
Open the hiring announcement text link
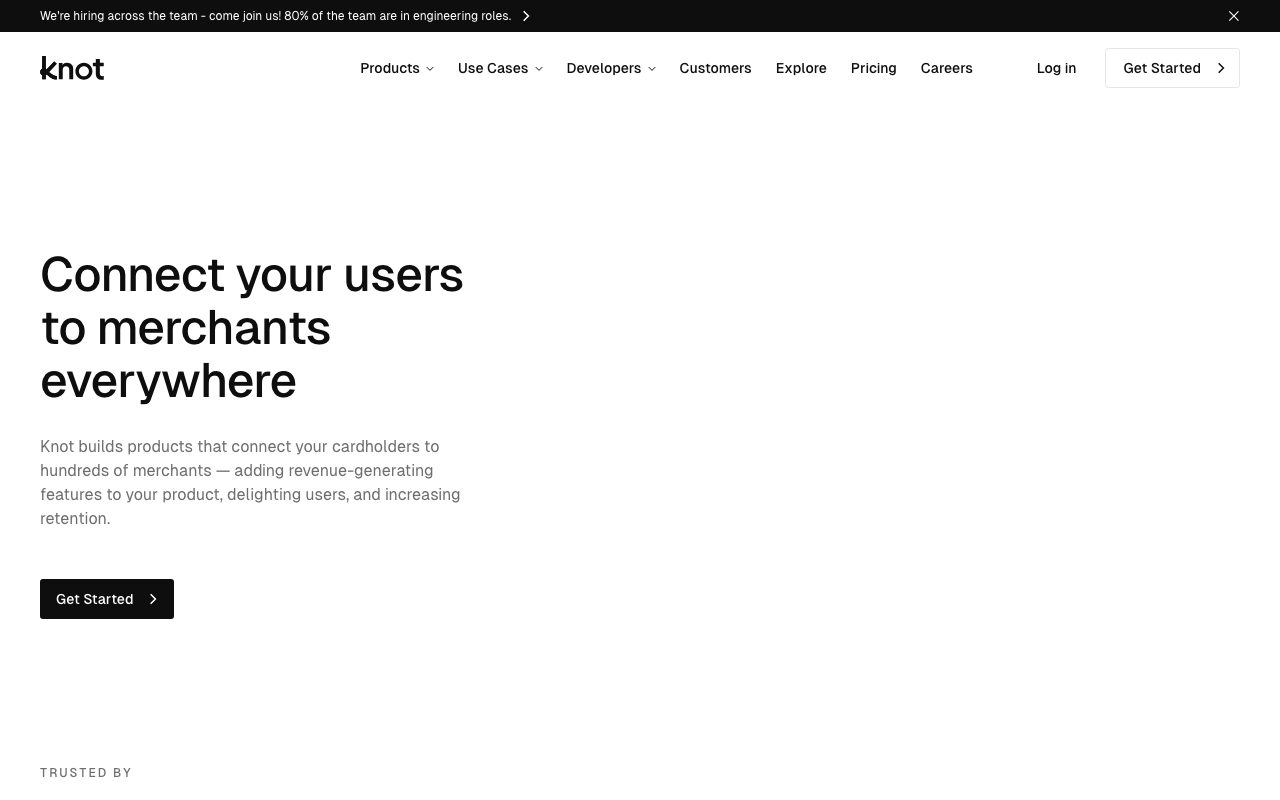point(275,16)
